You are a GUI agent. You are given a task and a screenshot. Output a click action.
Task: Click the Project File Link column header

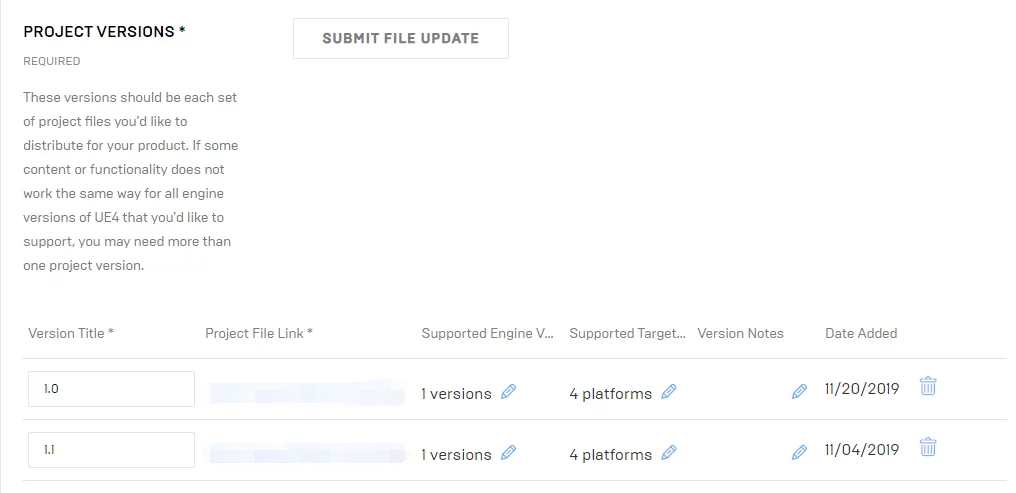point(259,333)
